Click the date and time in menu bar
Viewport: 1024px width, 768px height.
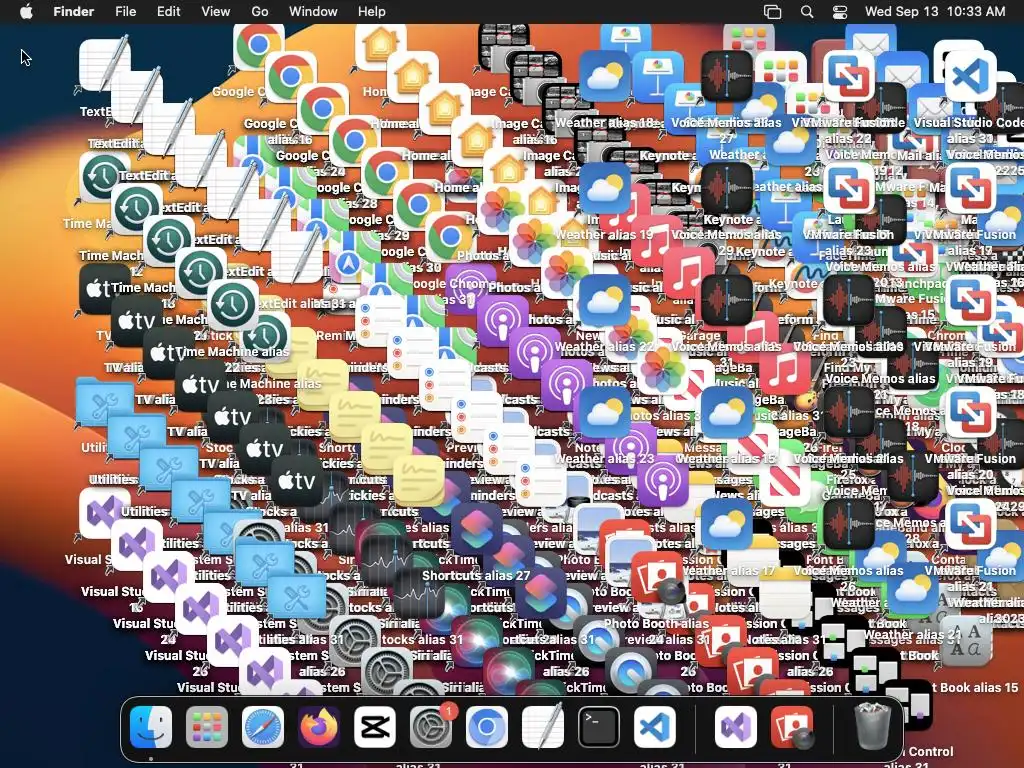tap(935, 11)
